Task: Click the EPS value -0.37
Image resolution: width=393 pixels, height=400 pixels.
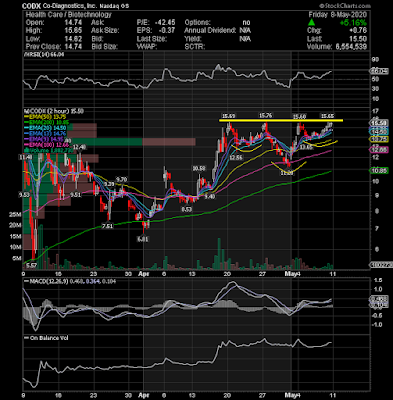Action: coord(167,31)
